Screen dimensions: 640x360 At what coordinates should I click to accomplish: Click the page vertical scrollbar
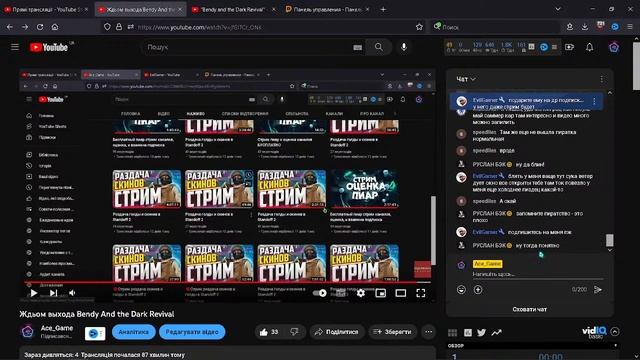(636, 65)
